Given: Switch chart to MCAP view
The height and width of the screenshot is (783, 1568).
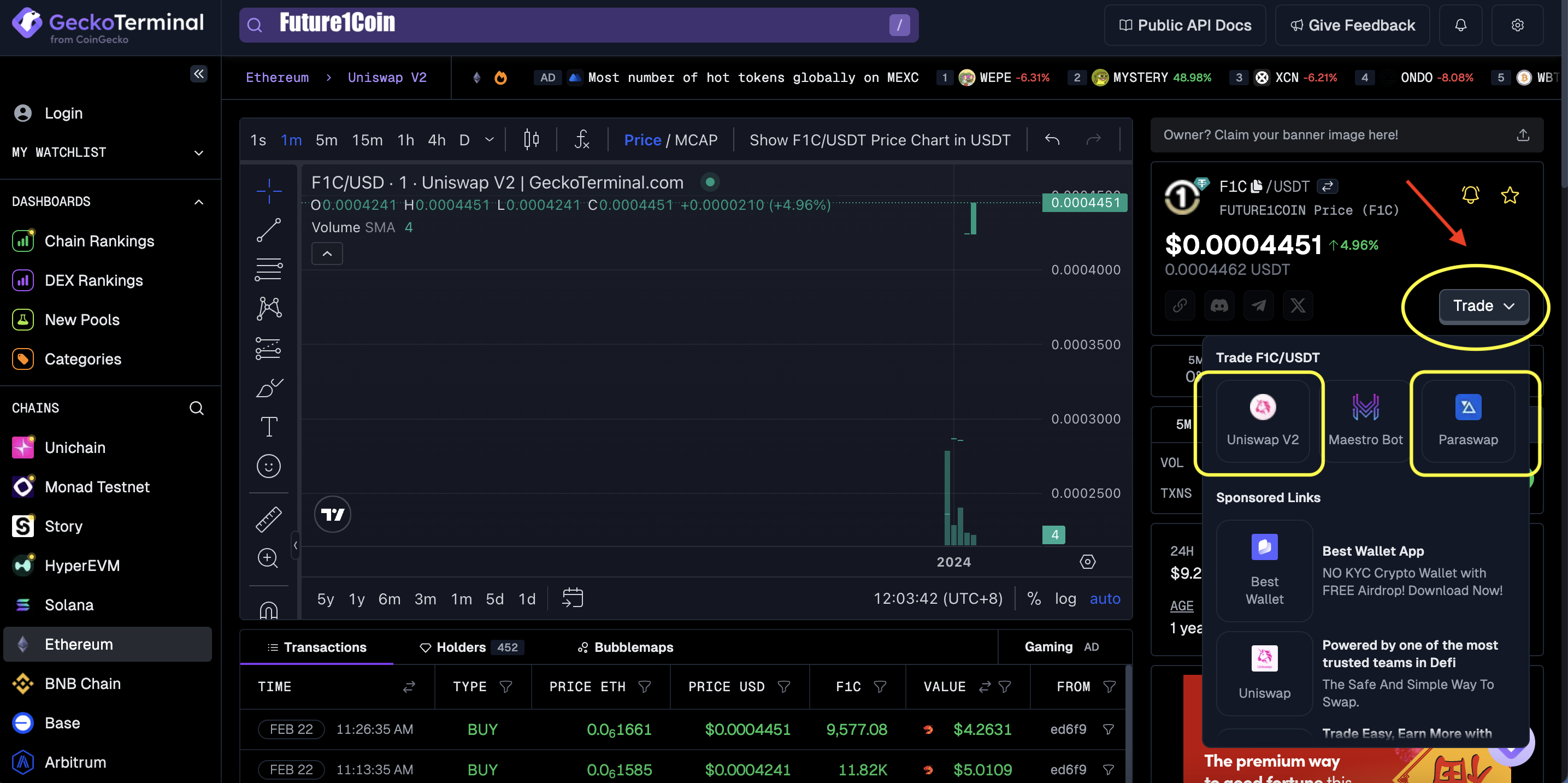Looking at the screenshot, I should (x=695, y=140).
